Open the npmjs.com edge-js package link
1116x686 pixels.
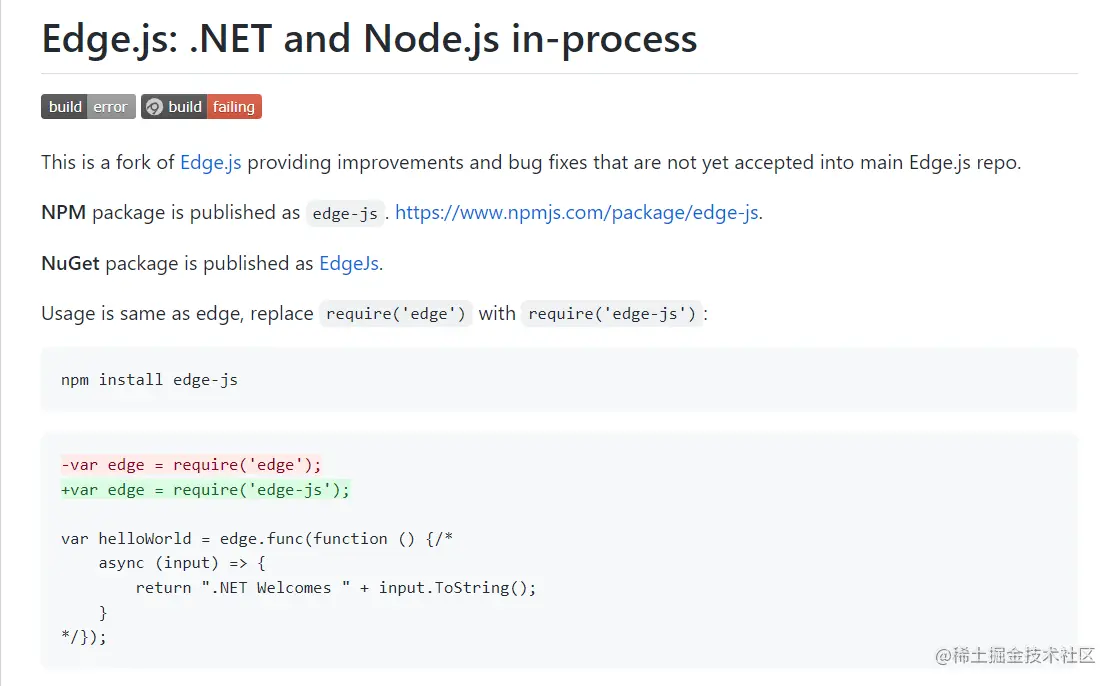[577, 213]
